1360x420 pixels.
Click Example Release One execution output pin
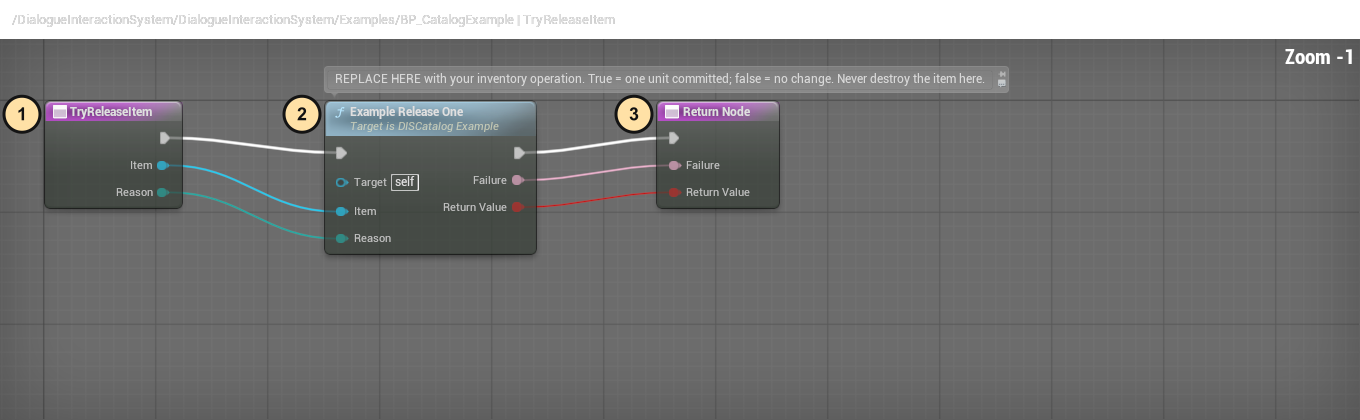click(519, 153)
